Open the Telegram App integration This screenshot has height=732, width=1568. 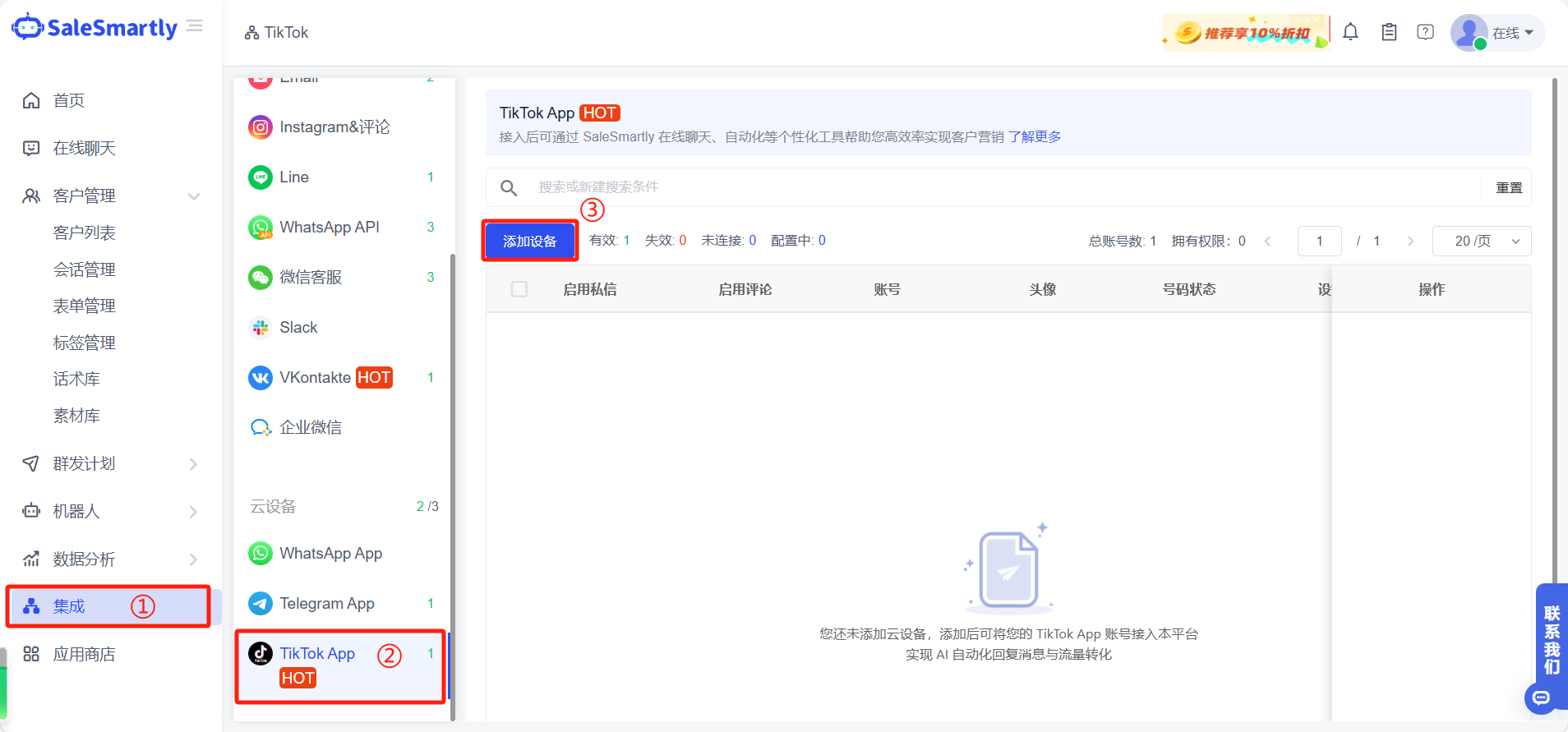pyautogui.click(x=326, y=604)
